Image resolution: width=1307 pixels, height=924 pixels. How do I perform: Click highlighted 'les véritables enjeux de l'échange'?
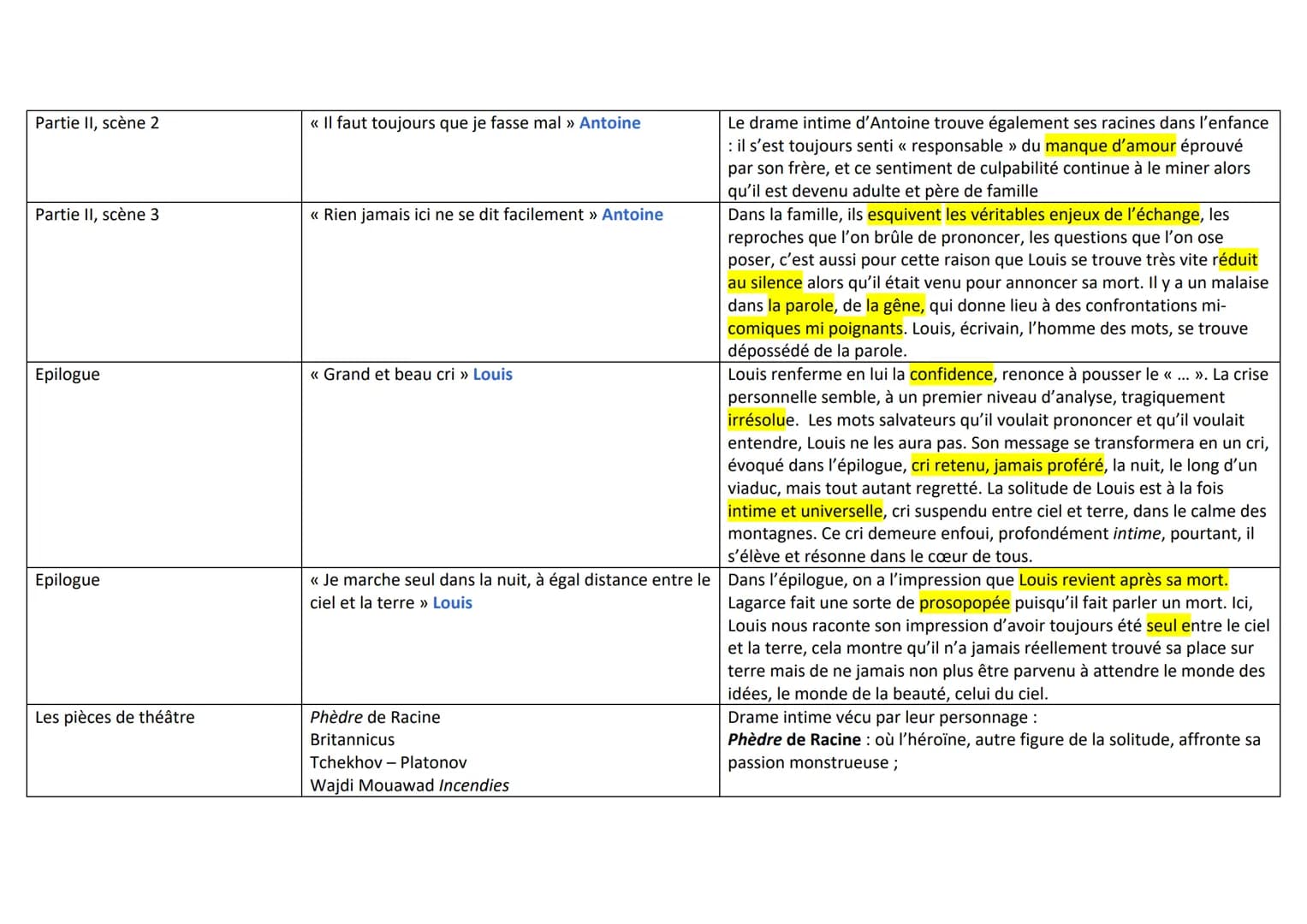[x=1072, y=215]
